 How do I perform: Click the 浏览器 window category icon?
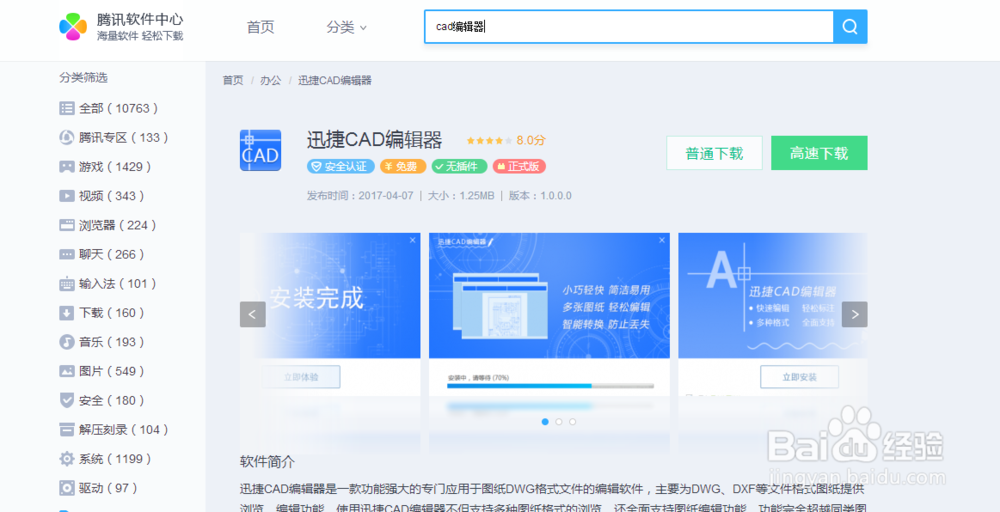pos(67,225)
